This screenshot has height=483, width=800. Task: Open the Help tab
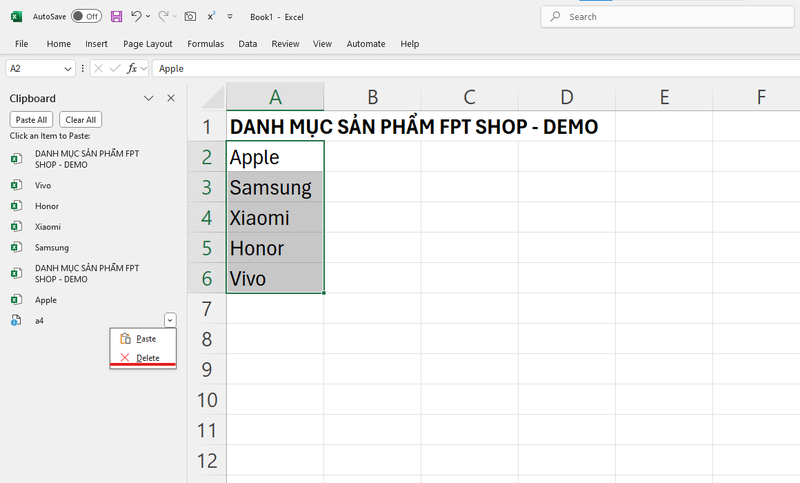[x=410, y=44]
